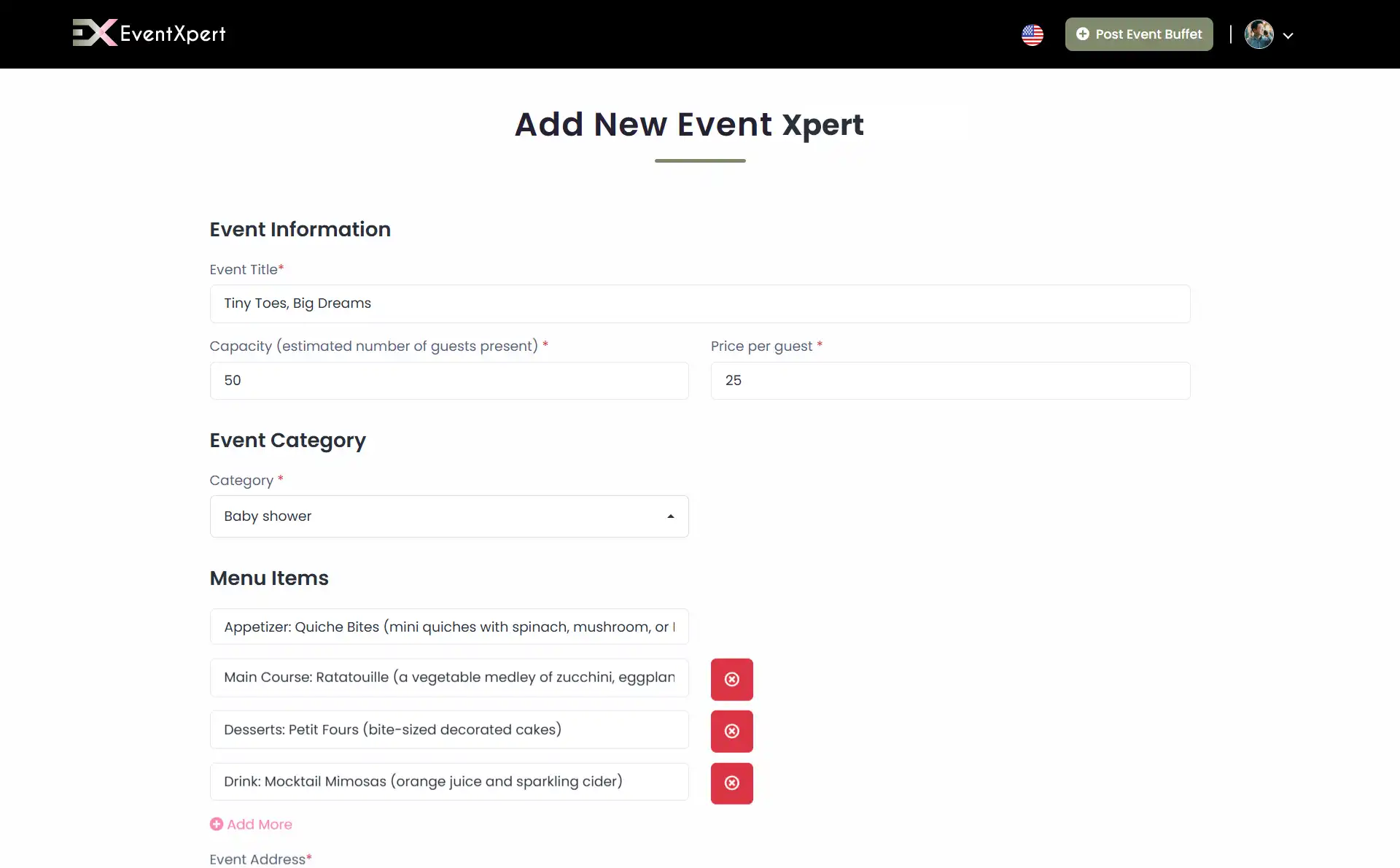Image resolution: width=1400 pixels, height=868 pixels.
Task: Click the Event Information section heading
Action: click(x=300, y=229)
